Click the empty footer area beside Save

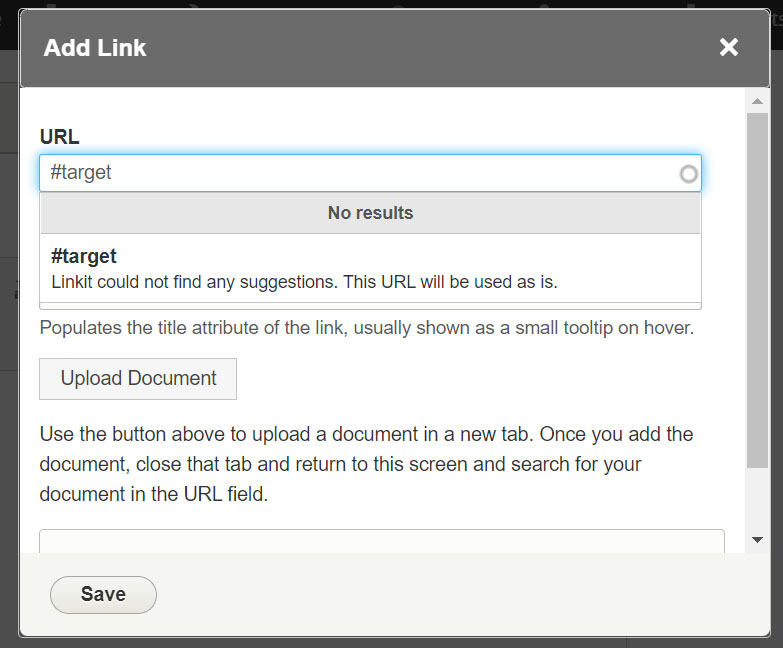coord(450,594)
